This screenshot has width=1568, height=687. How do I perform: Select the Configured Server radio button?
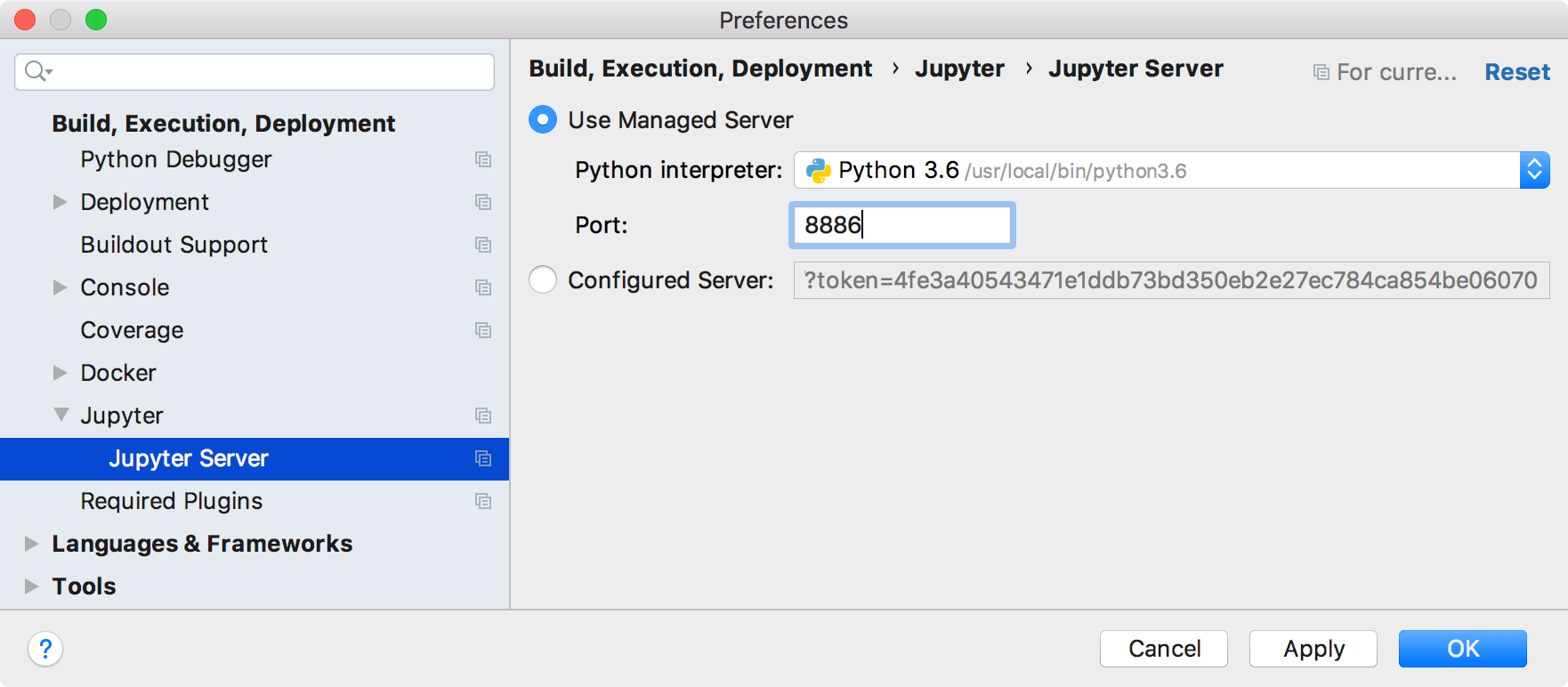[x=543, y=279]
